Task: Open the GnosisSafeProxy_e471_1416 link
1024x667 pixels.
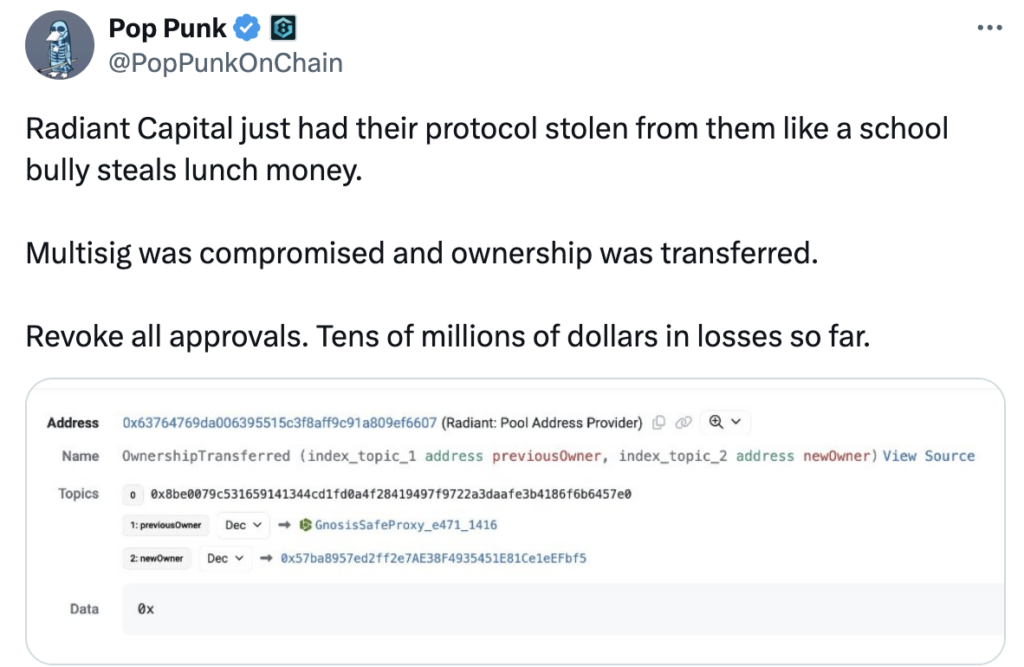Action: [406, 525]
